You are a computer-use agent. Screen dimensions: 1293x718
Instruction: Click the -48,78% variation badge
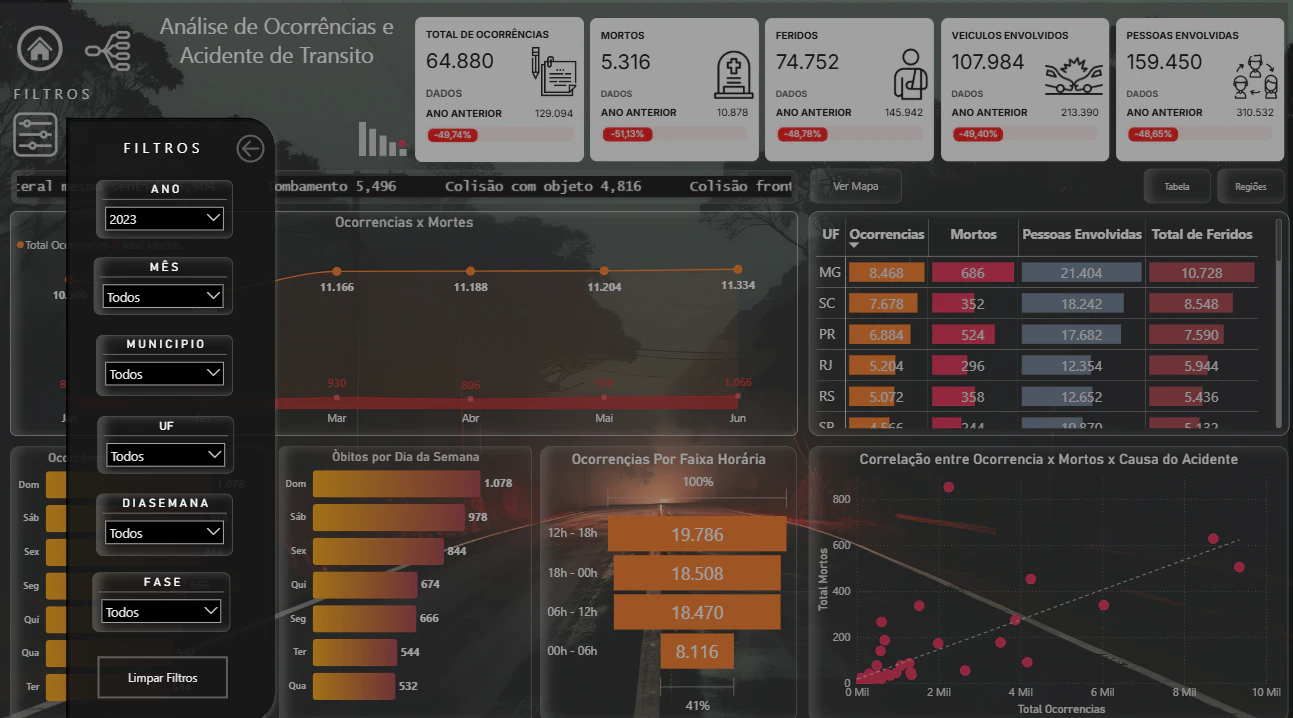point(803,134)
